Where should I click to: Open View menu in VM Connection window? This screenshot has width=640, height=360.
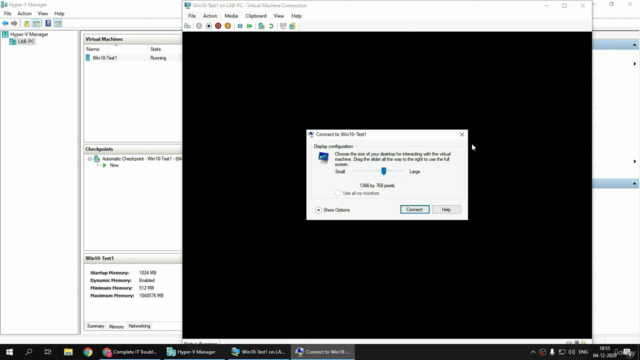click(x=279, y=16)
